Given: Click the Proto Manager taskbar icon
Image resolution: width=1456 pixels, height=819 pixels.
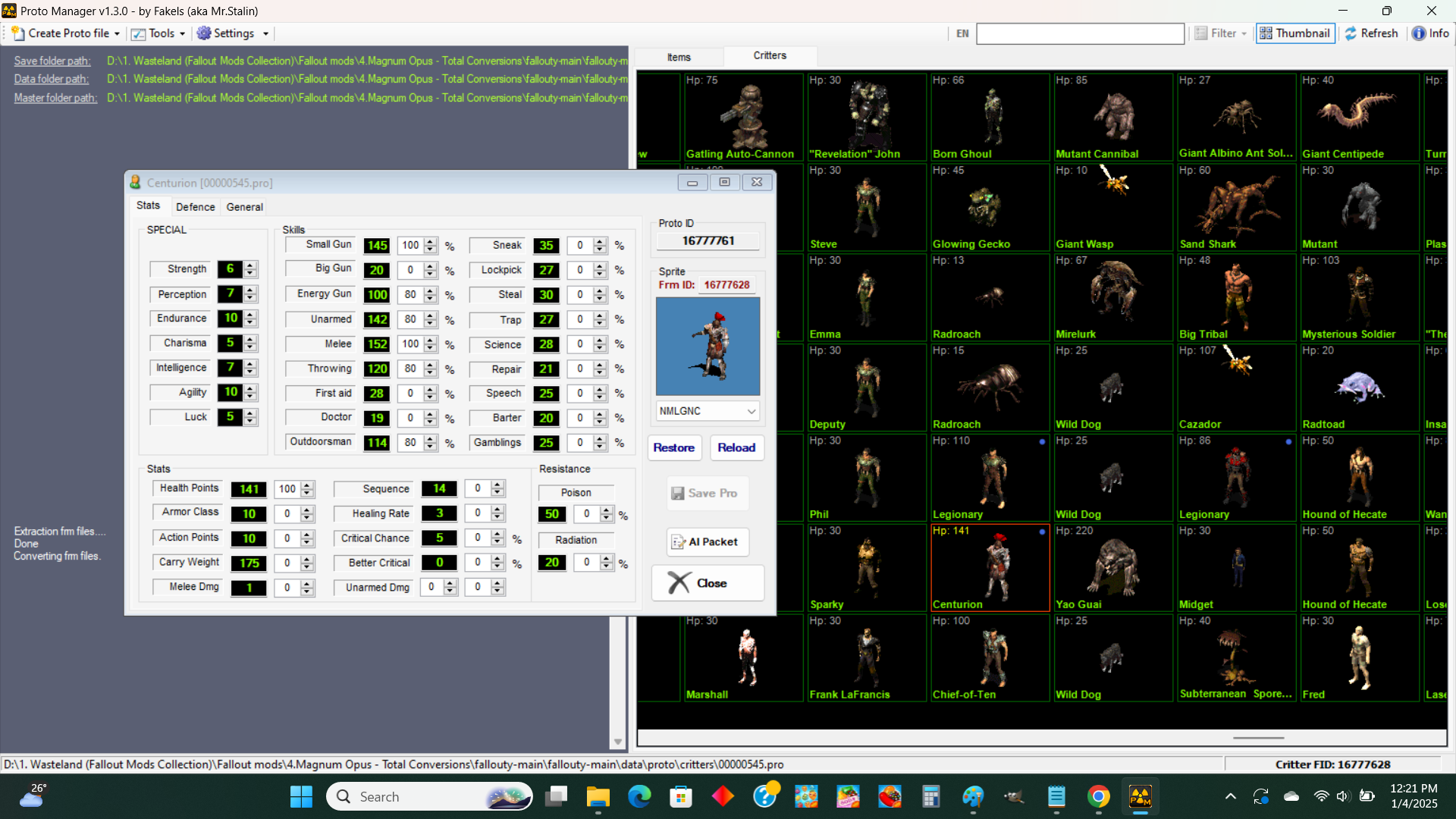Looking at the screenshot, I should 1140,796.
